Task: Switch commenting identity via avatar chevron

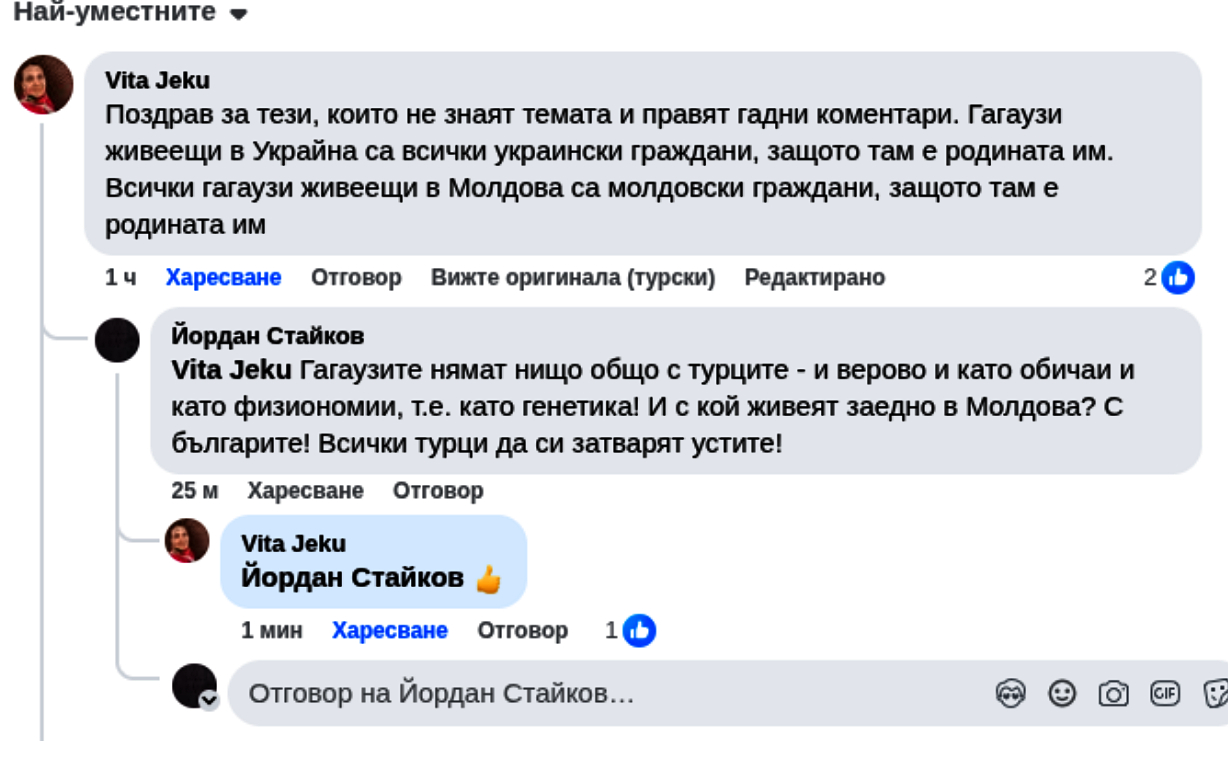Action: tap(209, 700)
